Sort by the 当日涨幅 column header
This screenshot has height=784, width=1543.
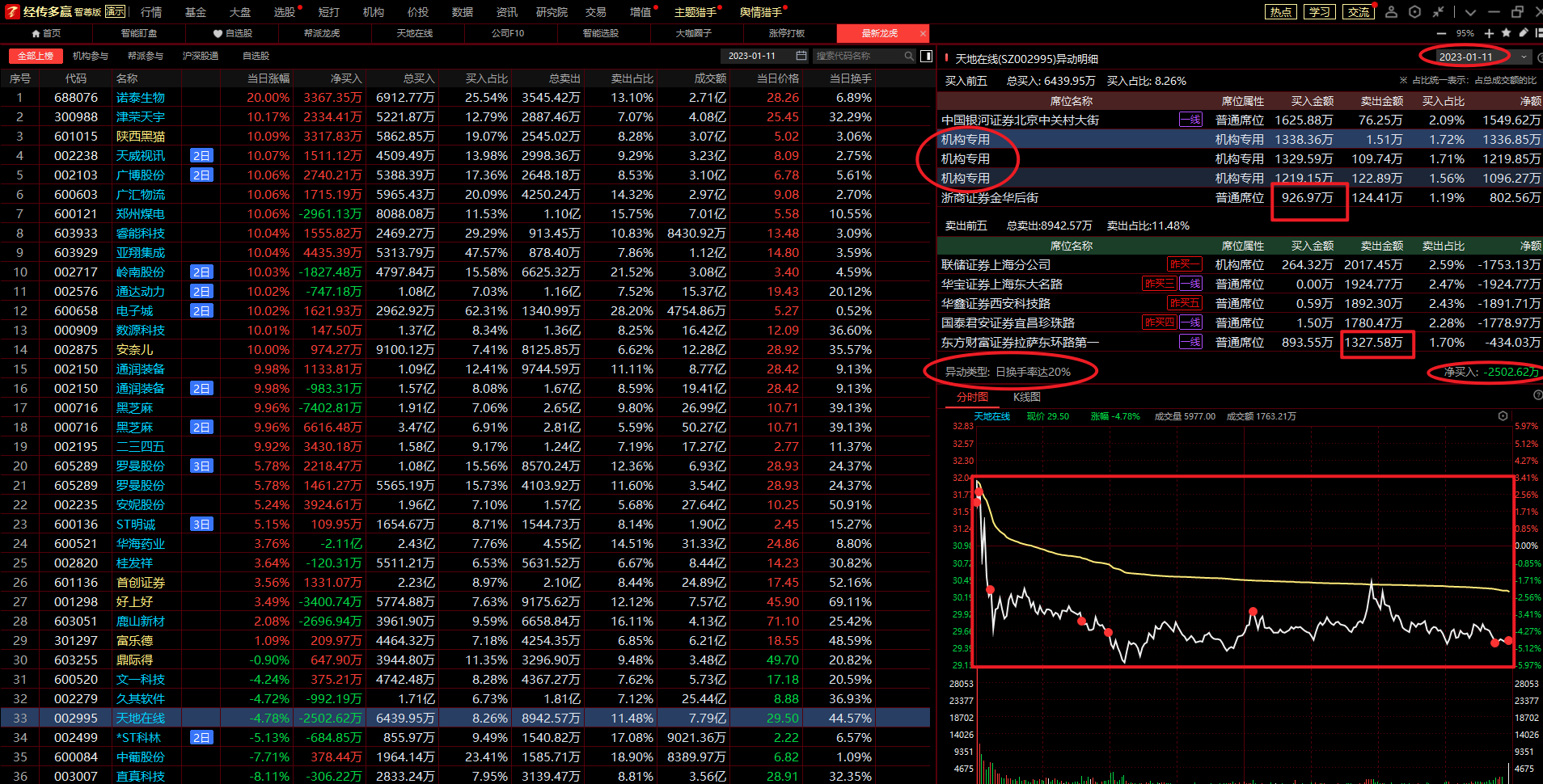click(268, 78)
